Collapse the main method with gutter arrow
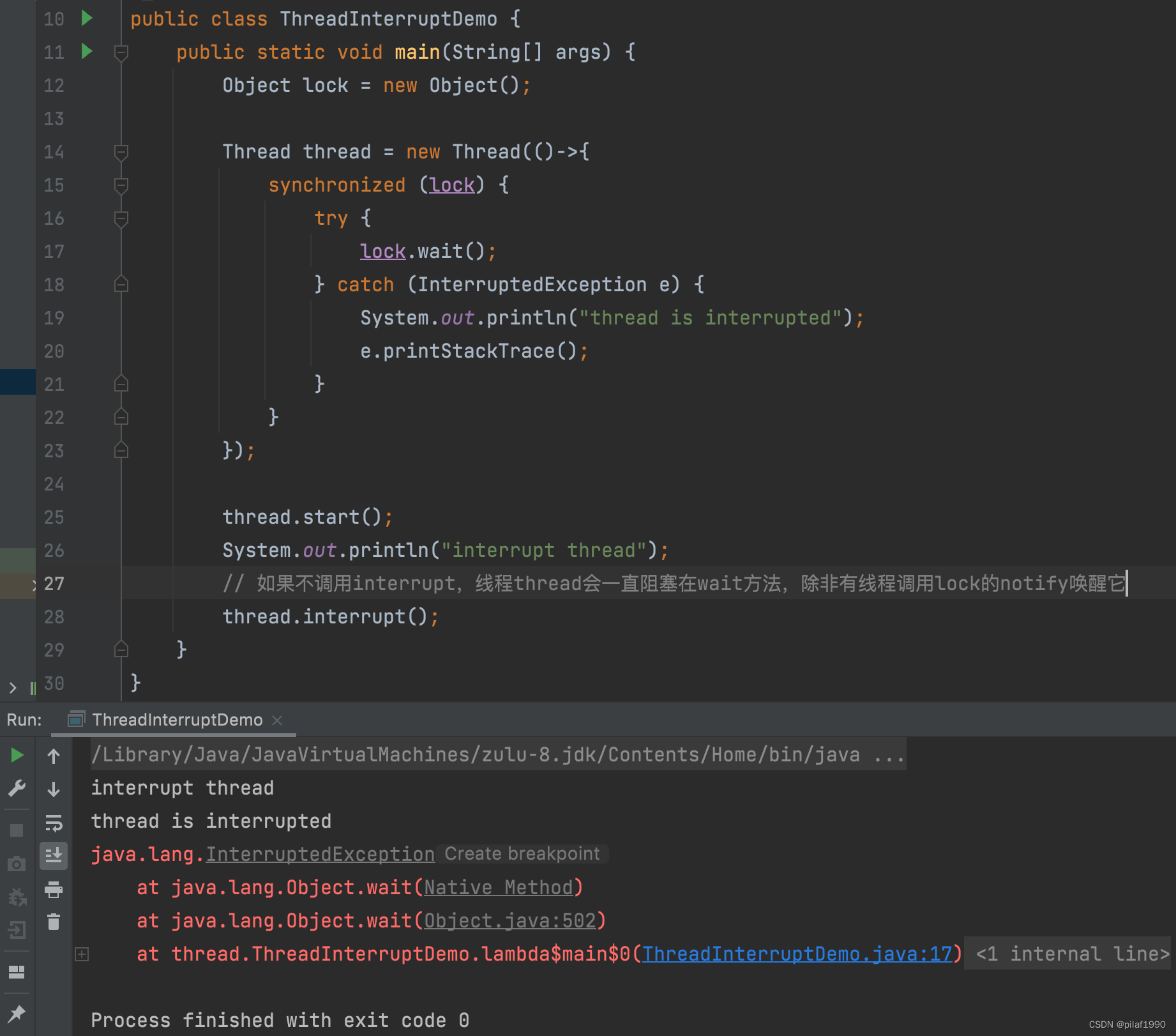The width and height of the screenshot is (1176, 1036). pyautogui.click(x=121, y=53)
